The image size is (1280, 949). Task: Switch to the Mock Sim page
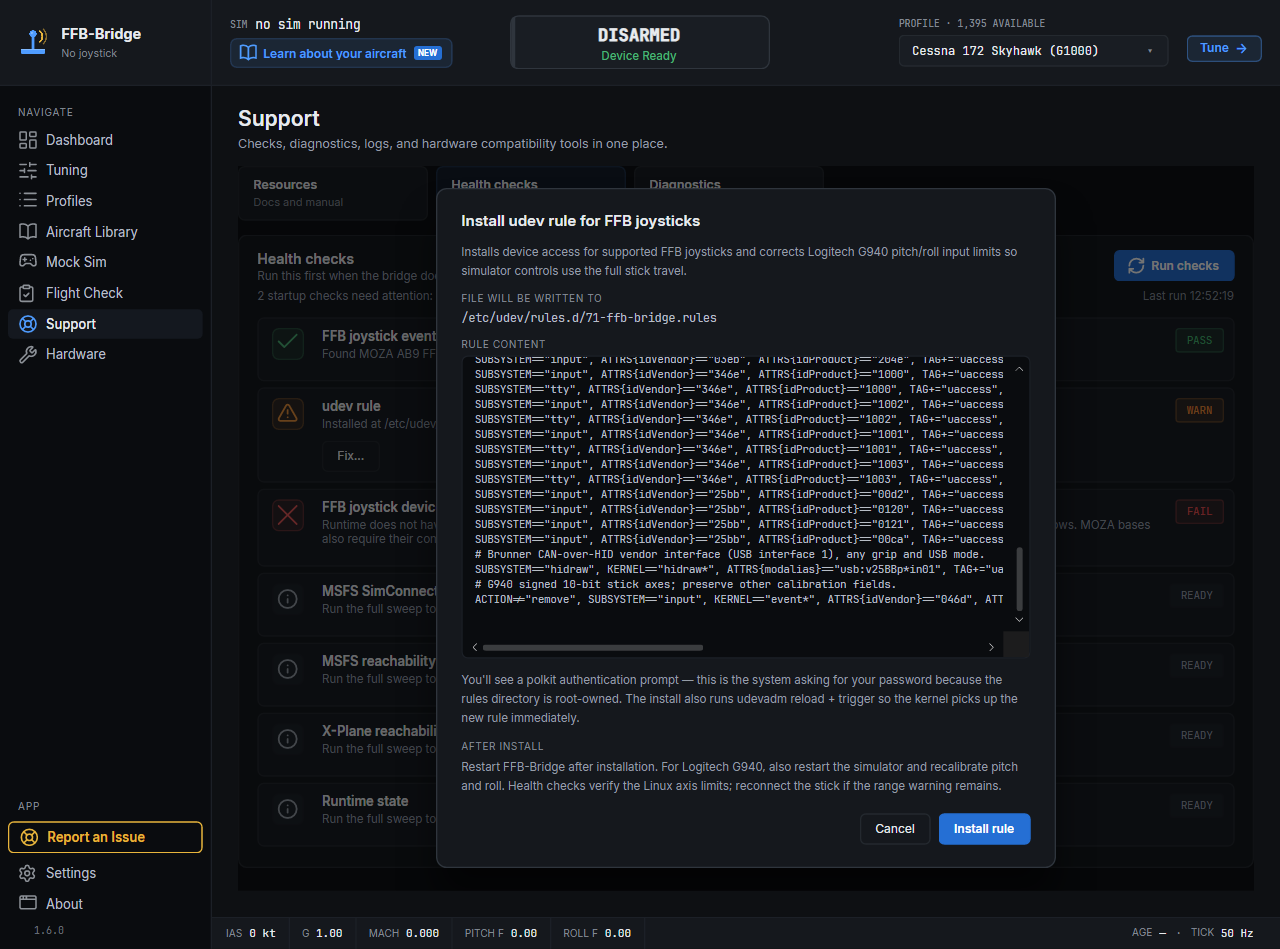(x=105, y=262)
